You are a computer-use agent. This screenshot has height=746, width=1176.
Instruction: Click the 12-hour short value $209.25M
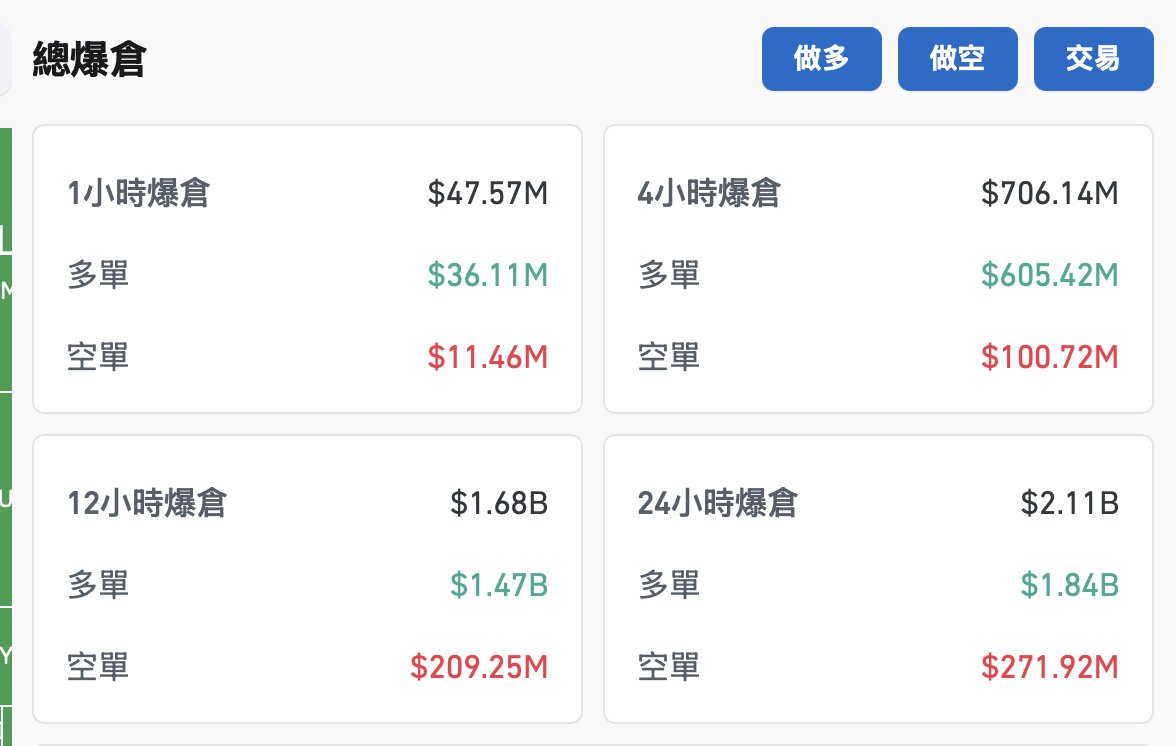[x=479, y=666]
